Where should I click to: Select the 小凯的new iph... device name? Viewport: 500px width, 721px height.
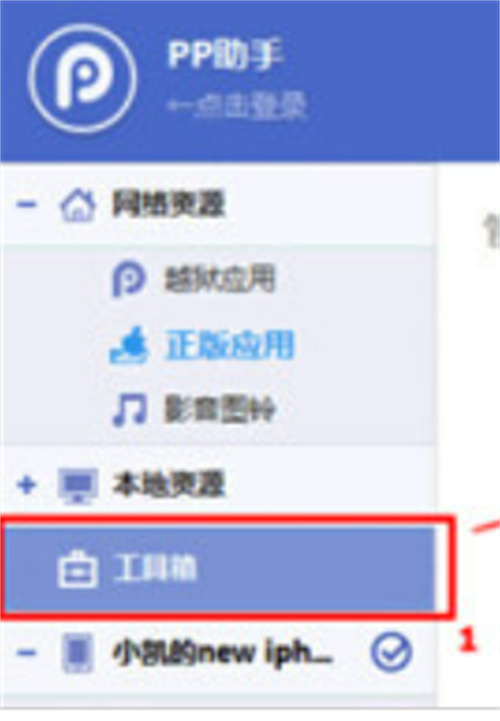223,652
